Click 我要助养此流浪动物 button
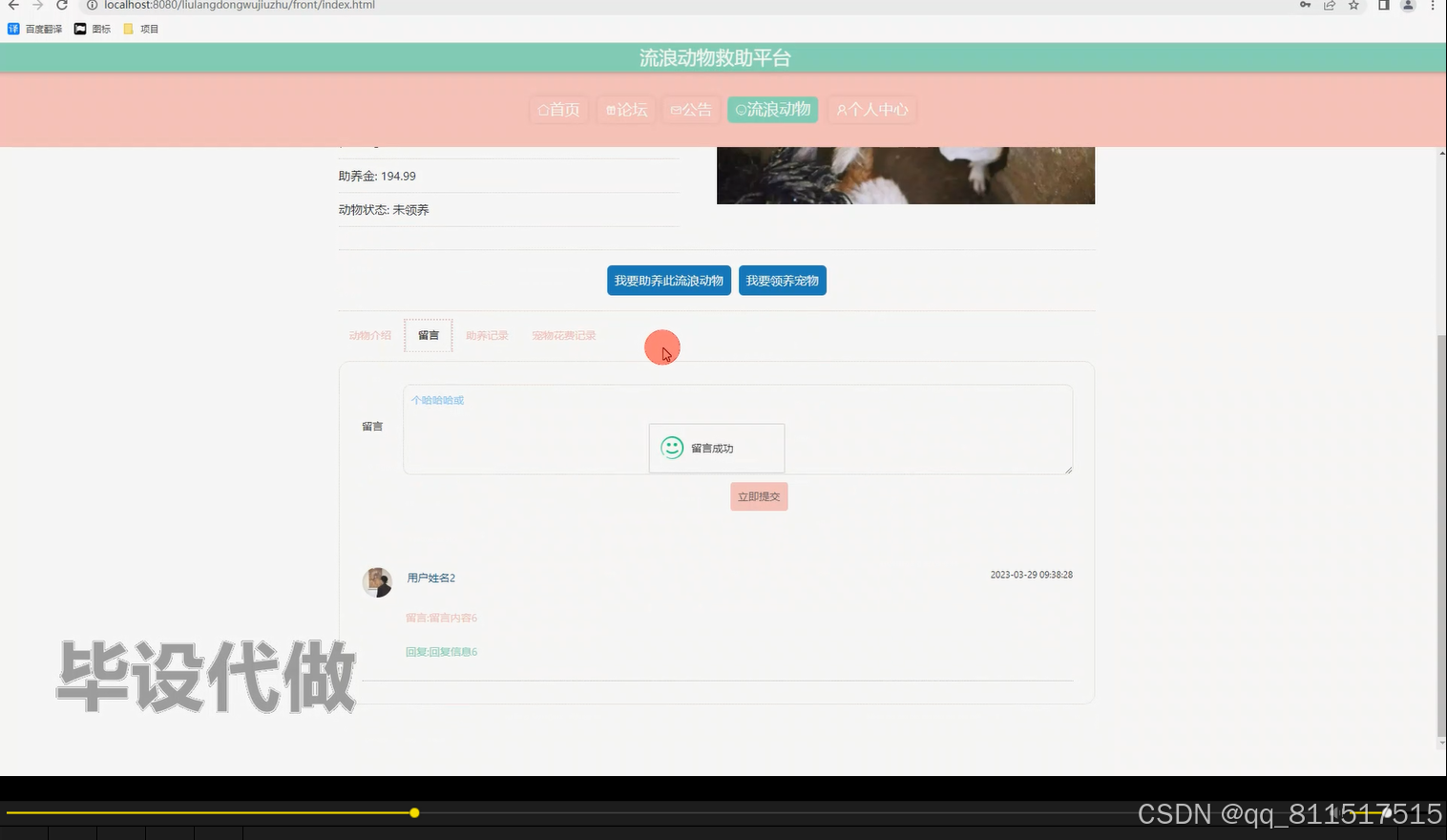Viewport: 1447px width, 840px height. (x=669, y=281)
